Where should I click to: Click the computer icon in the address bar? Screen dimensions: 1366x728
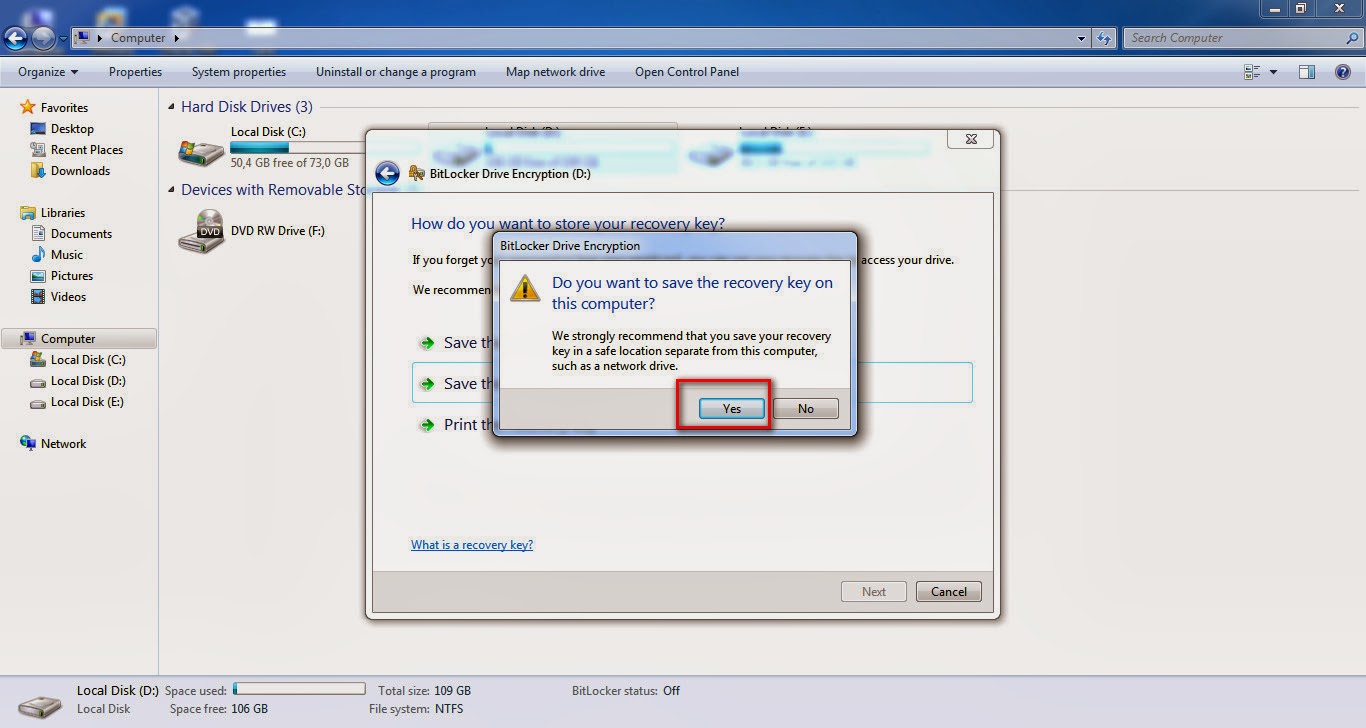(x=83, y=38)
